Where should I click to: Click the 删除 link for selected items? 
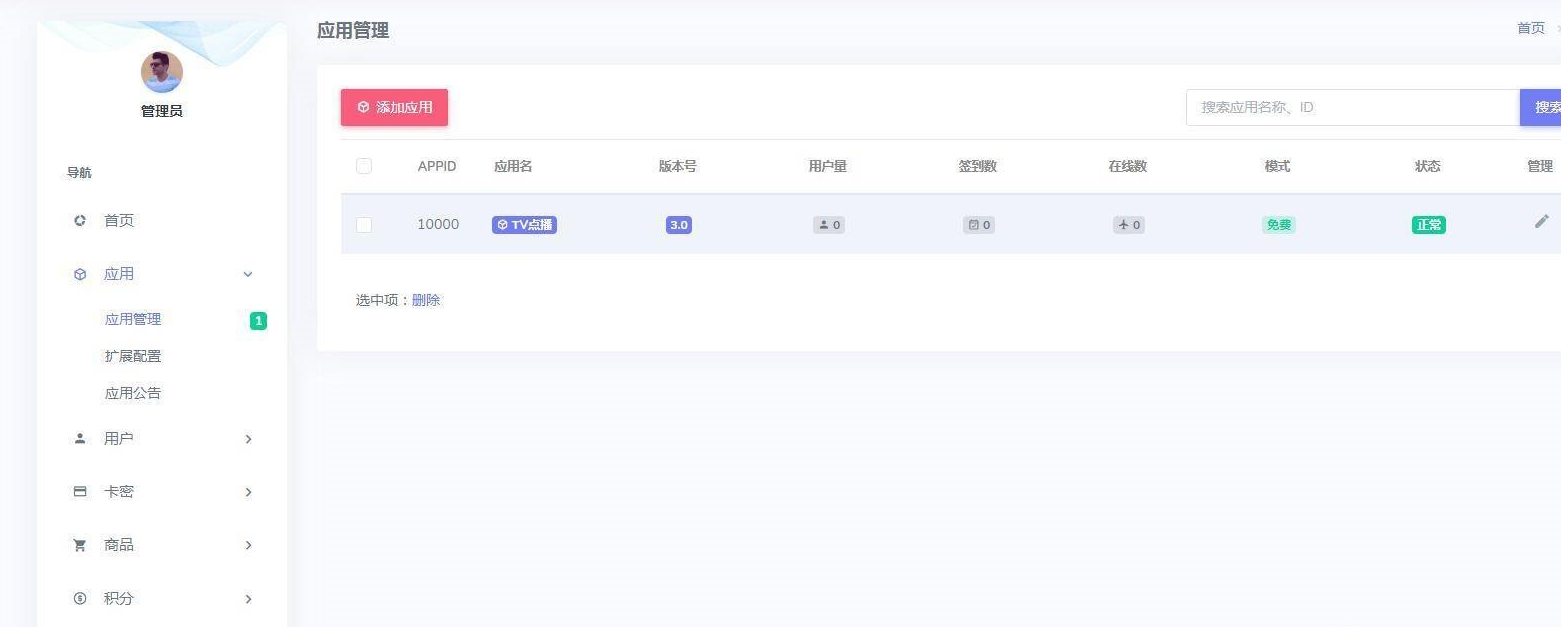tap(426, 300)
